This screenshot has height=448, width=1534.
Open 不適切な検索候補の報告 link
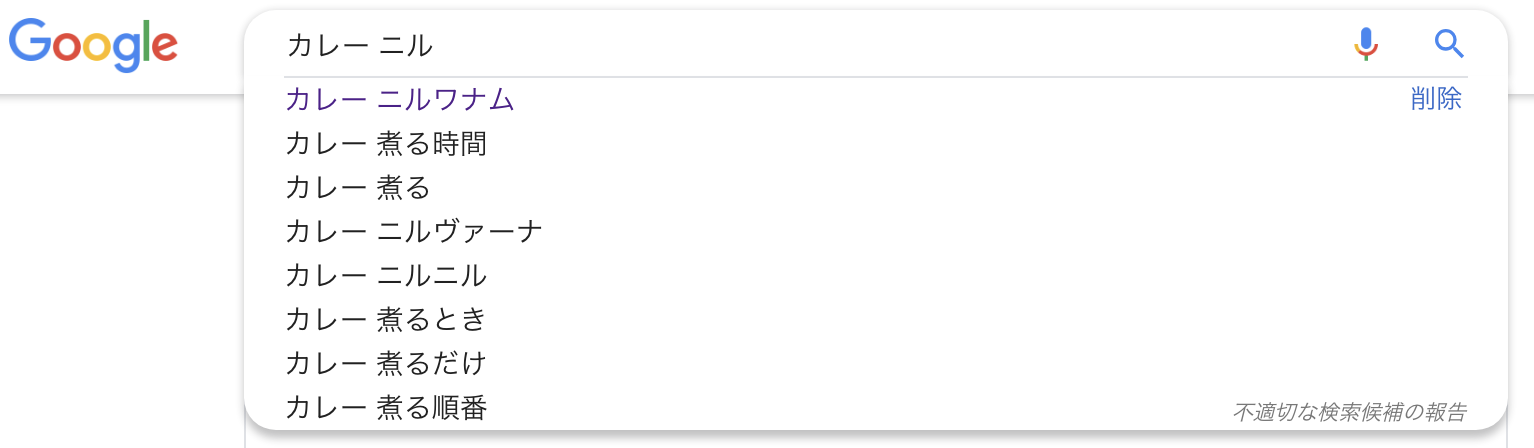tap(1349, 411)
